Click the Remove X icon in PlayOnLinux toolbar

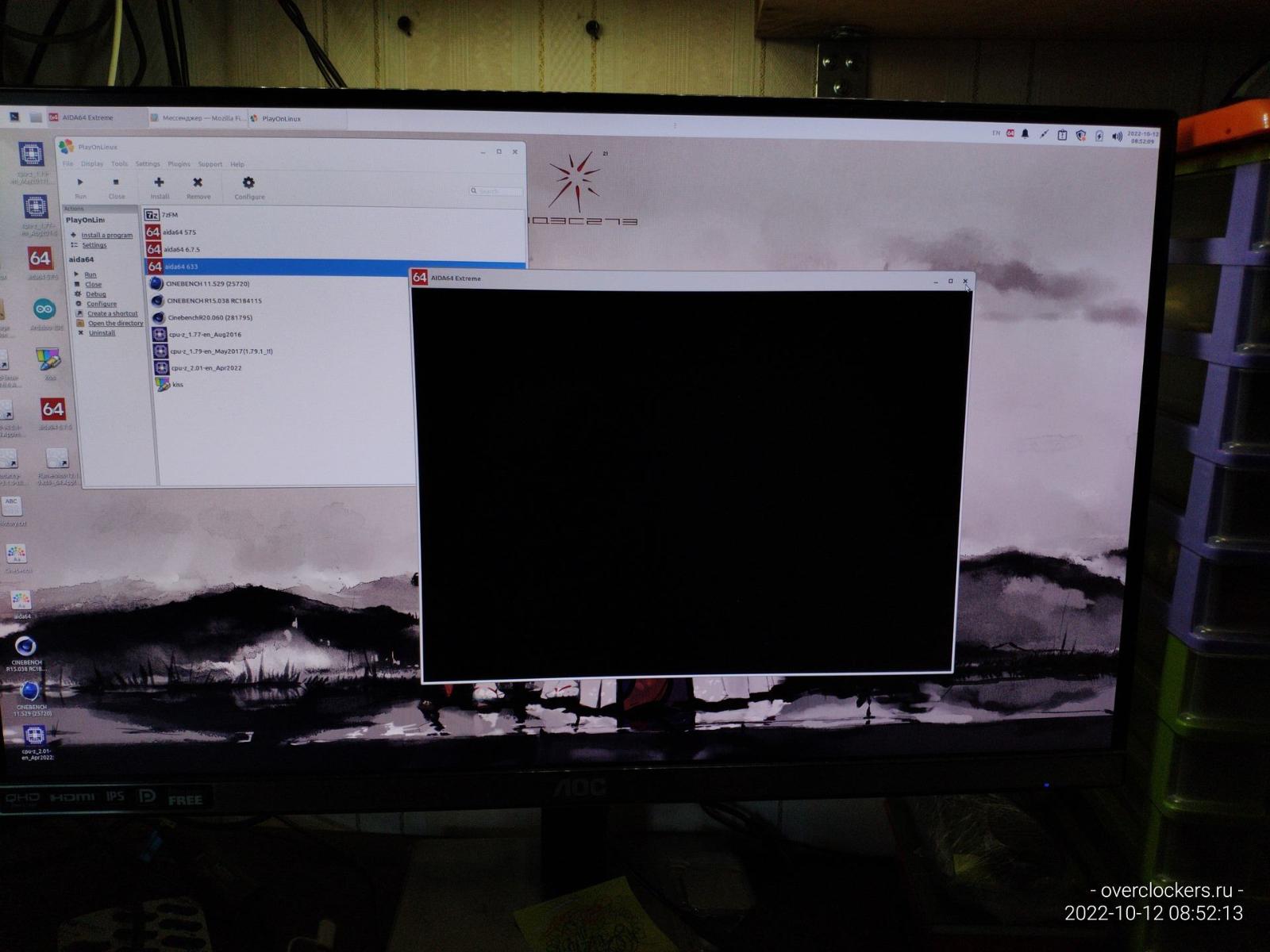click(198, 182)
